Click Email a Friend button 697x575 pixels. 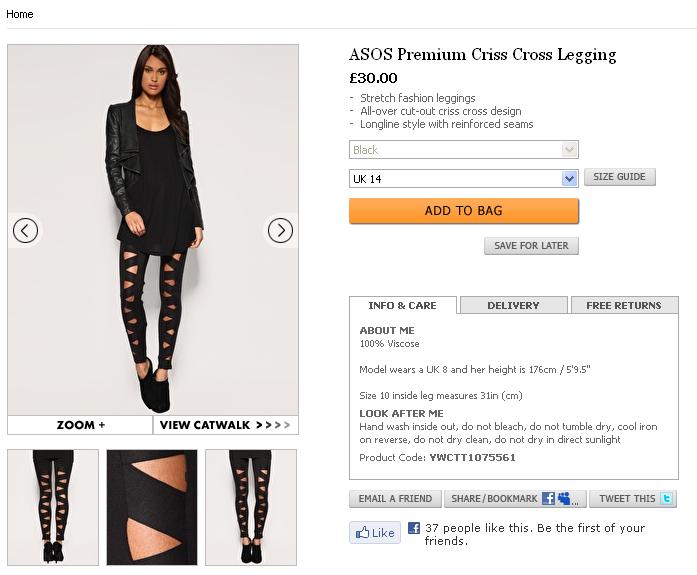395,499
